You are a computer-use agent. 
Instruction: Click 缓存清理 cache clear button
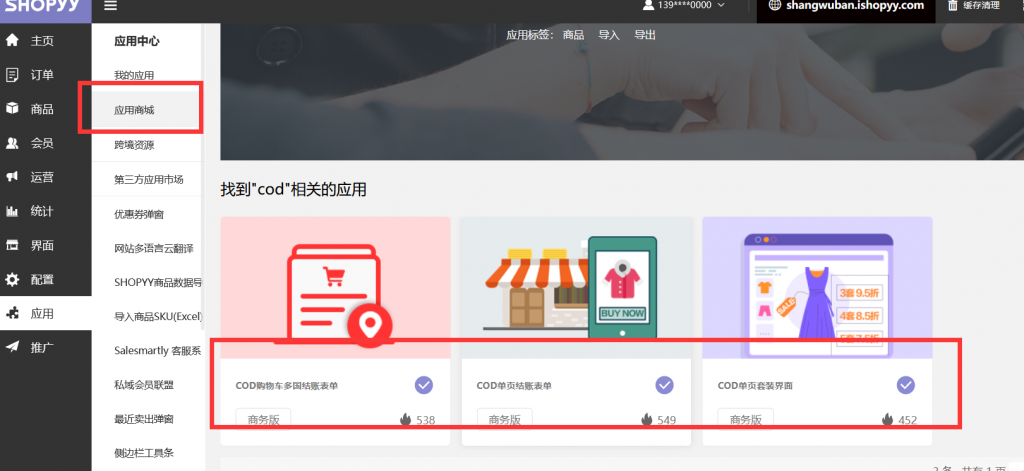983,6
